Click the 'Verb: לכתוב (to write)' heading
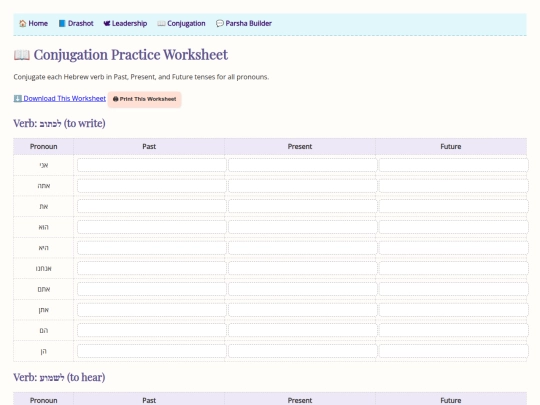Screen dimensions: 540x405 pyautogui.click(x=59, y=123)
